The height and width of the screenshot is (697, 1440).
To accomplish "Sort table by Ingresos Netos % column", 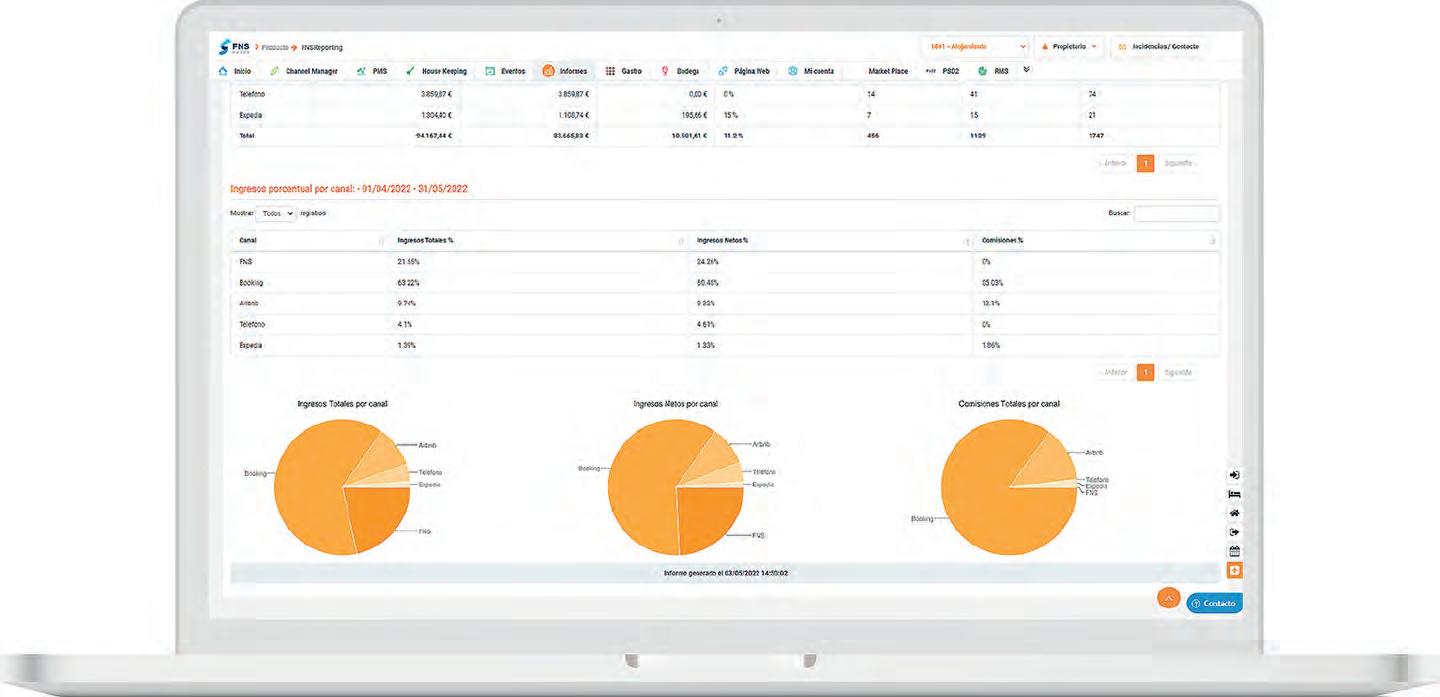I will (x=831, y=241).
